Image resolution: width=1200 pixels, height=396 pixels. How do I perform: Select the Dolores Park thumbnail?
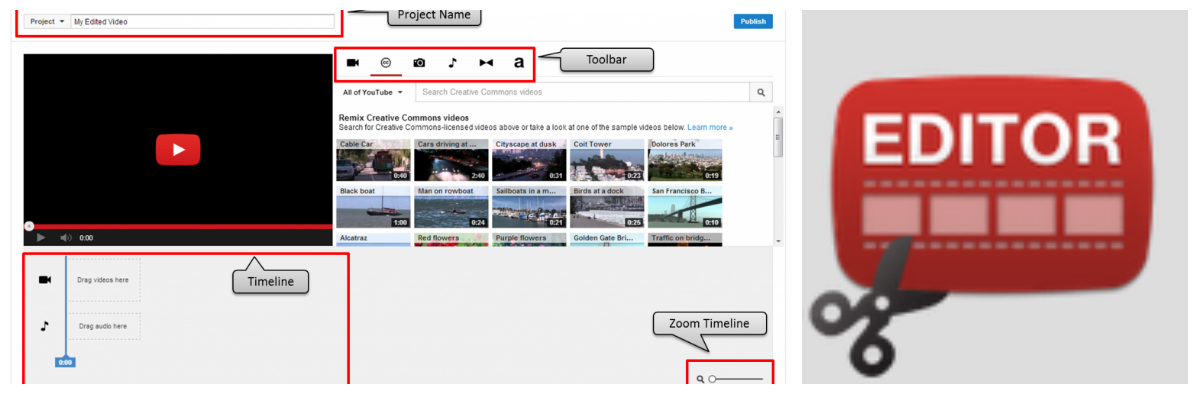685,160
